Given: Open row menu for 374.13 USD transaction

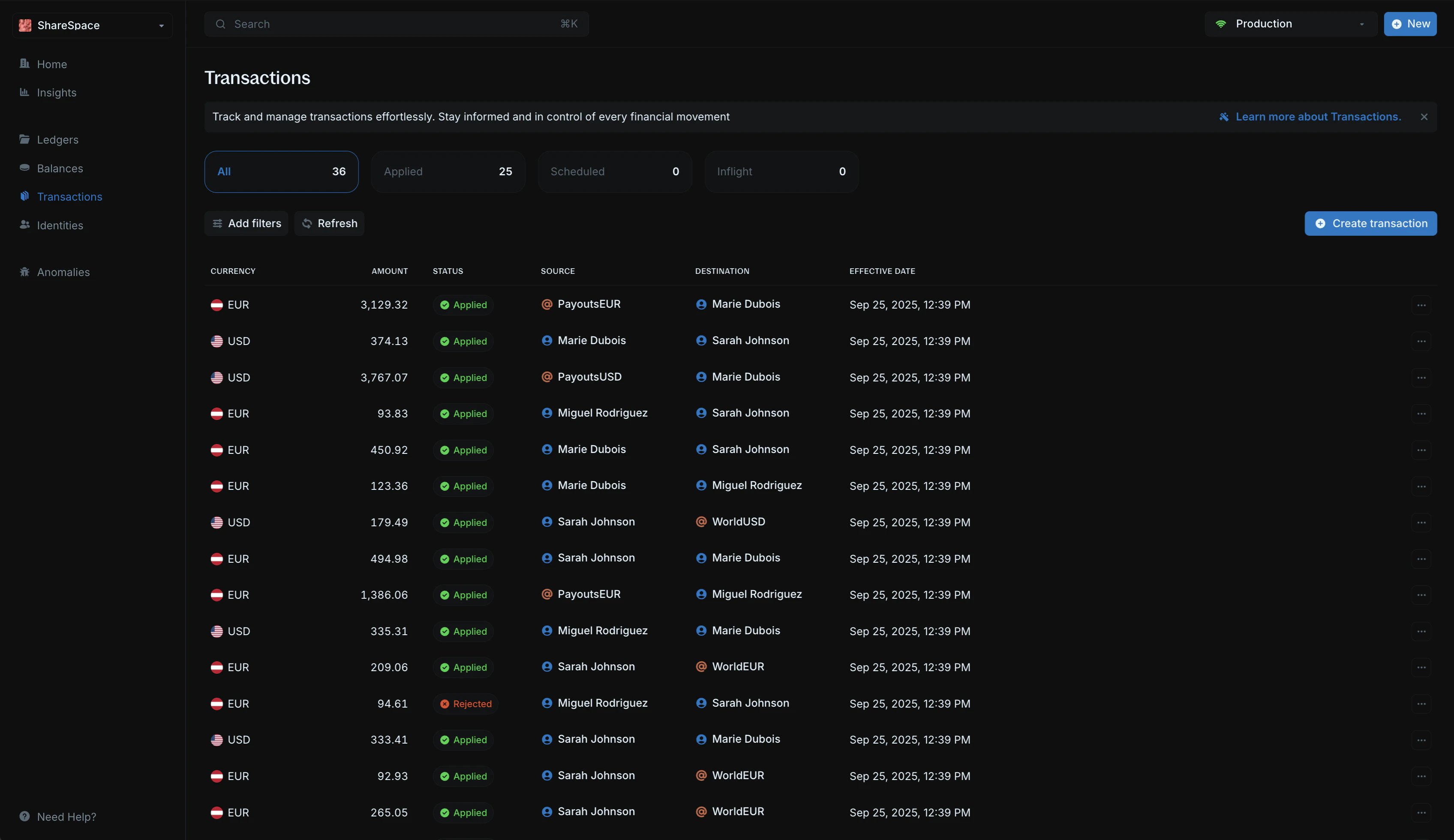Looking at the screenshot, I should (1421, 341).
